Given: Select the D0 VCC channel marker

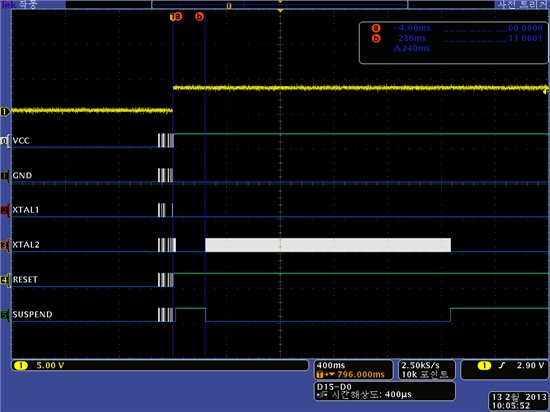Looking at the screenshot, I should [x=4, y=141].
